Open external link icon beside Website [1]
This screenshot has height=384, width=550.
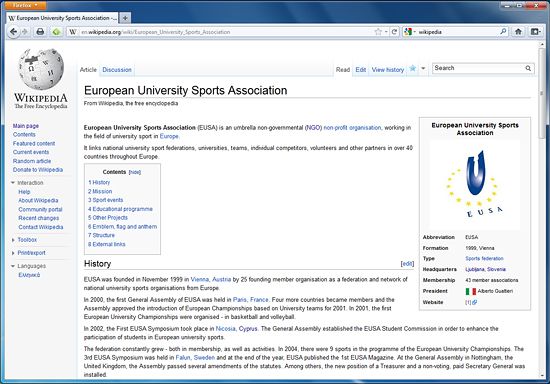point(474,302)
